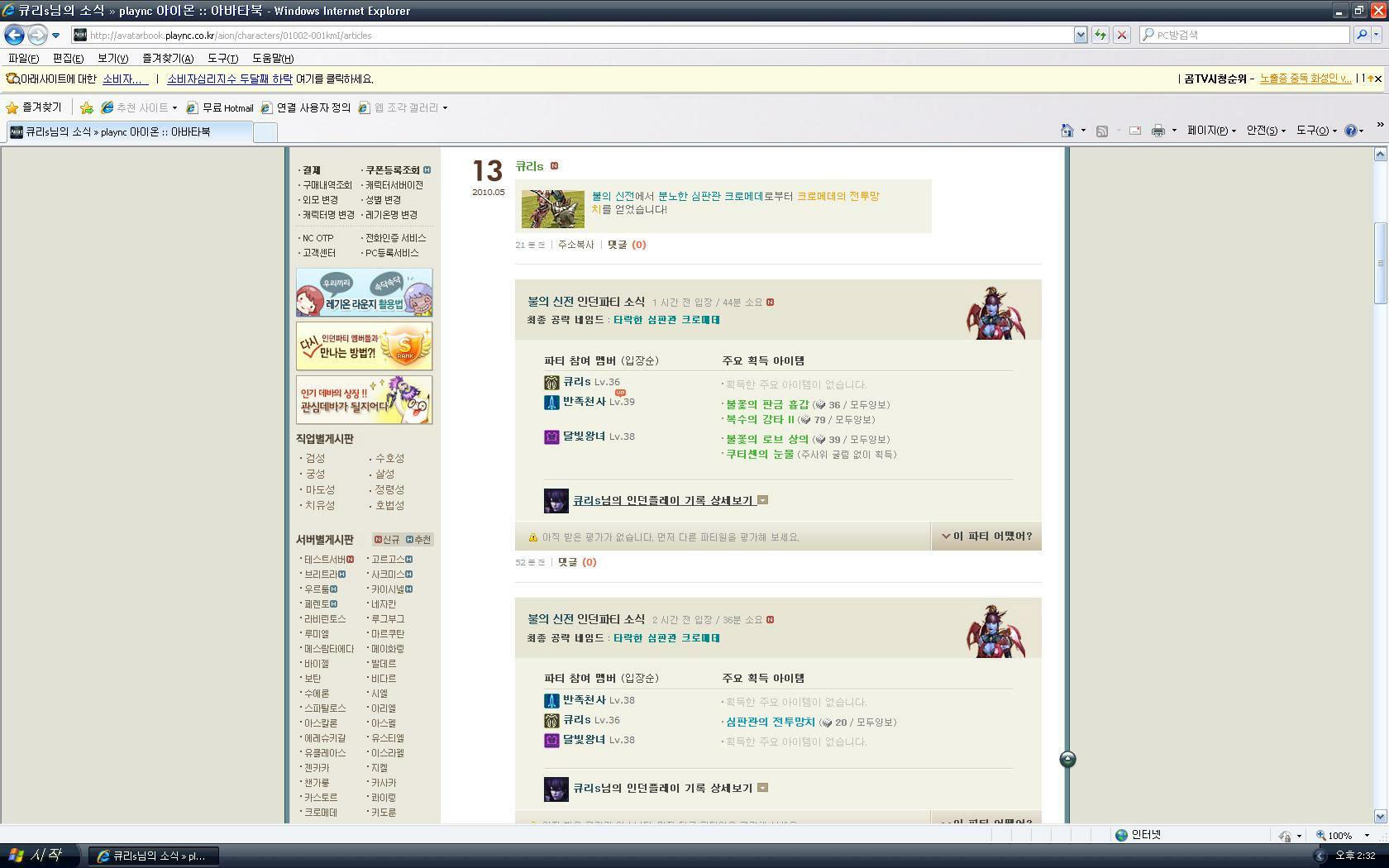Click the 주소복사 link under first post
Viewport: 1389px width, 868px height.
[x=575, y=245]
